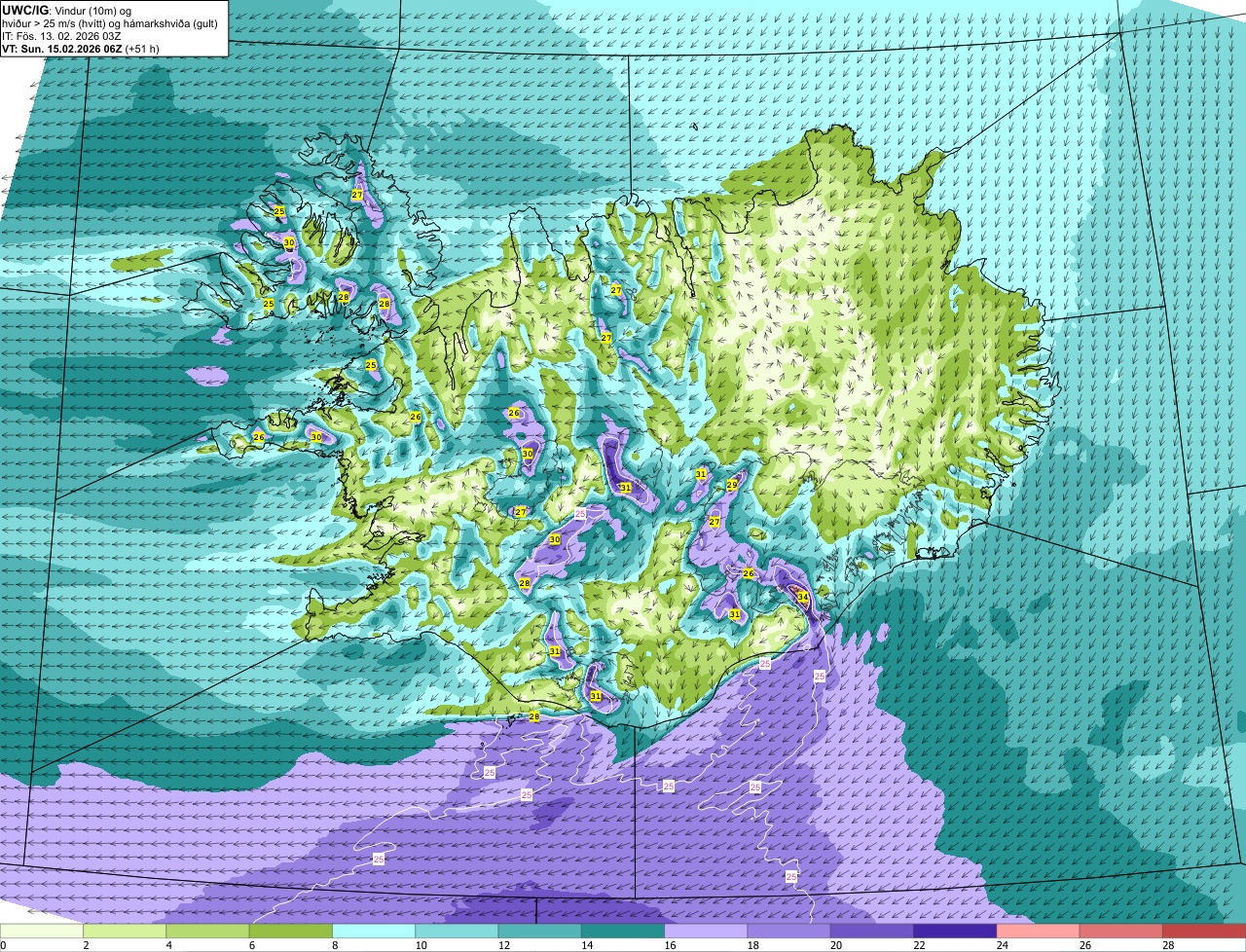Pick the 24–26 m/s light pink swatch

(x=1039, y=932)
